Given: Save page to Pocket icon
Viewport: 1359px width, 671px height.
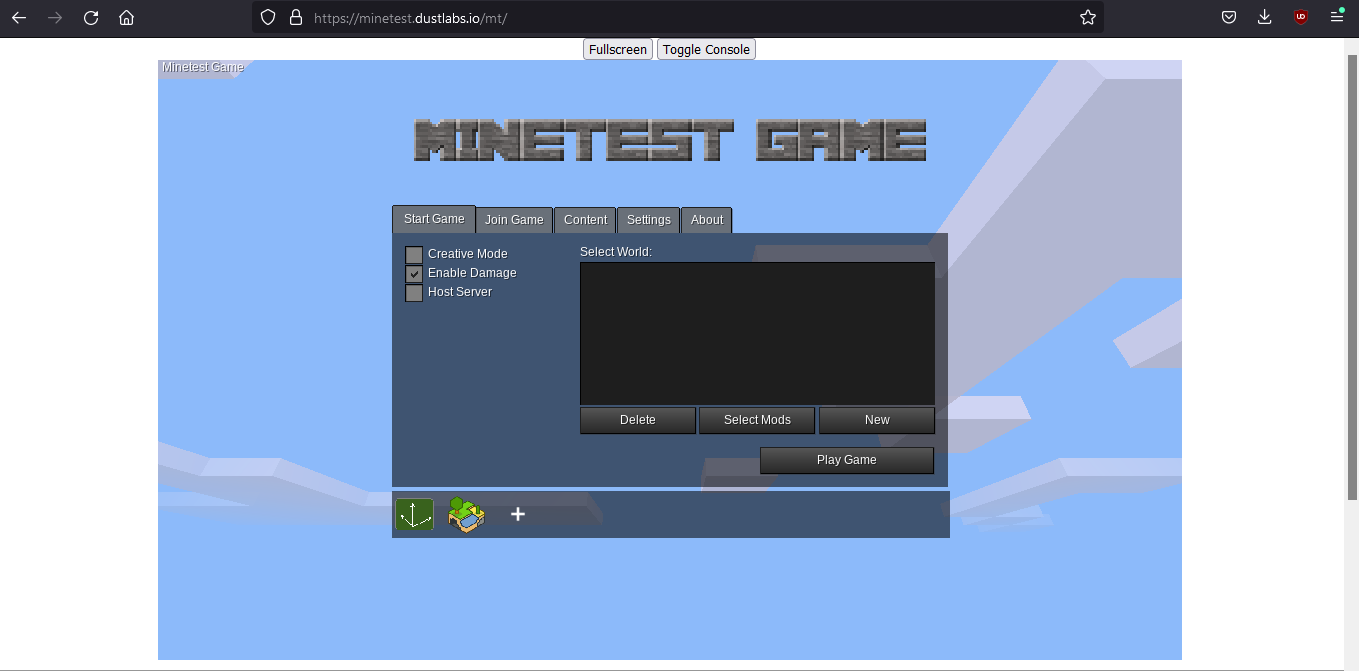Looking at the screenshot, I should (1229, 18).
